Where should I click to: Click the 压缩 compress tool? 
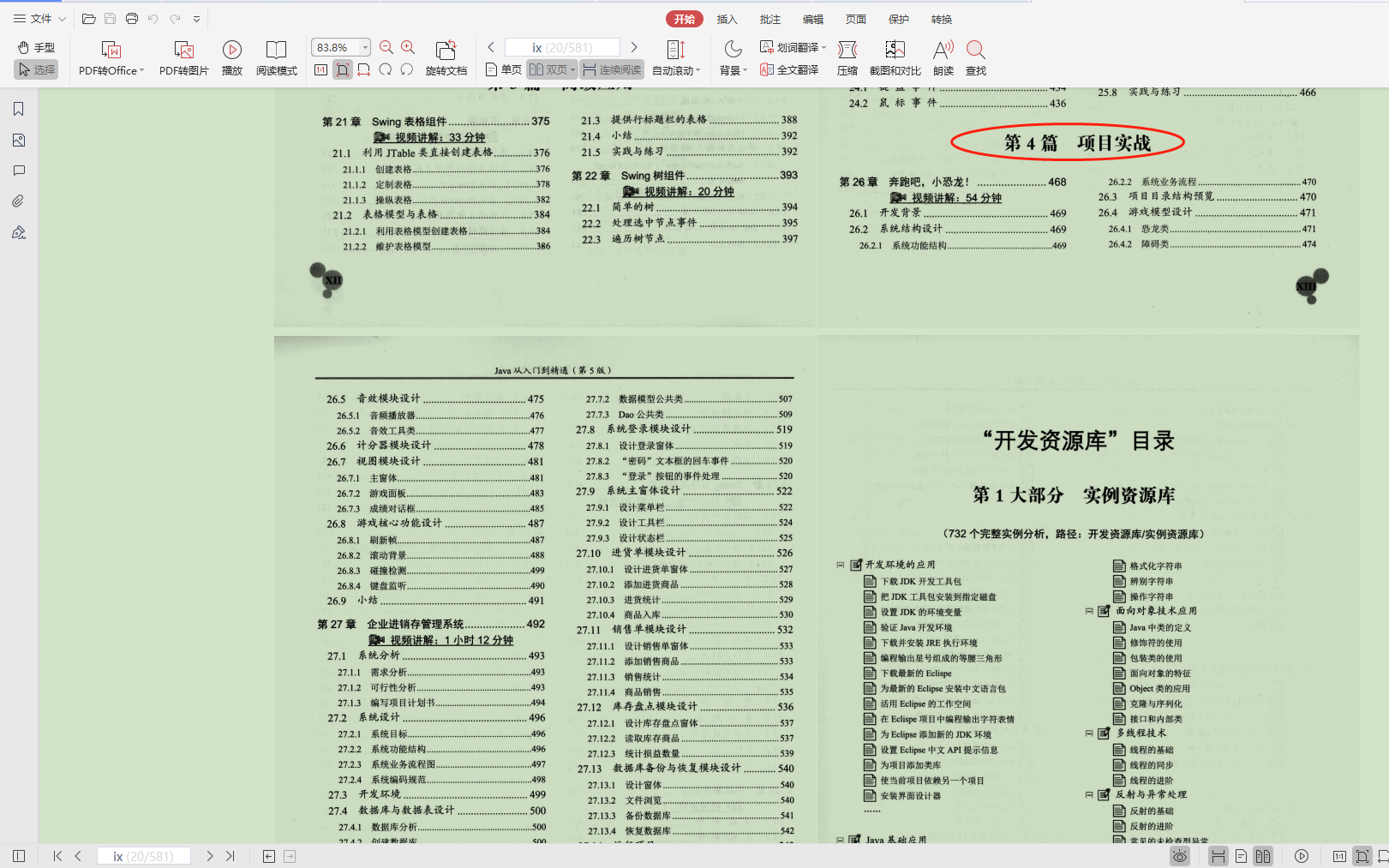pos(847,58)
